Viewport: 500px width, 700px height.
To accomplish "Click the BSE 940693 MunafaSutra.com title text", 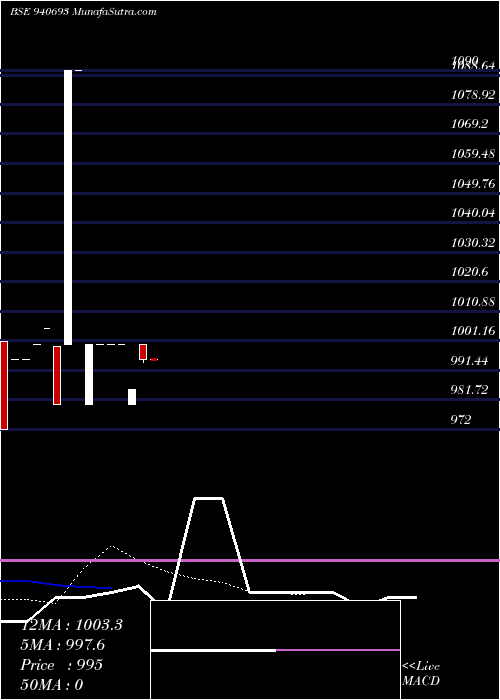I will pyautogui.click(x=83, y=12).
